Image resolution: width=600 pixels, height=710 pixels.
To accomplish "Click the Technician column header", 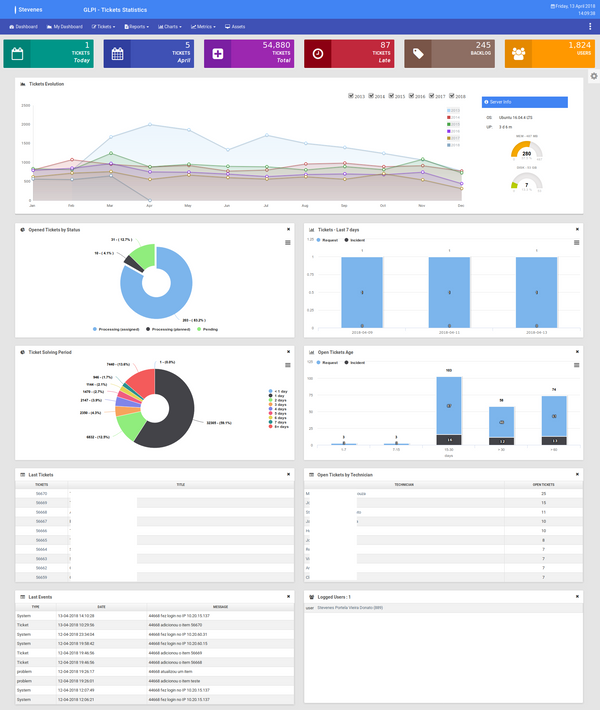I will 404,485.
